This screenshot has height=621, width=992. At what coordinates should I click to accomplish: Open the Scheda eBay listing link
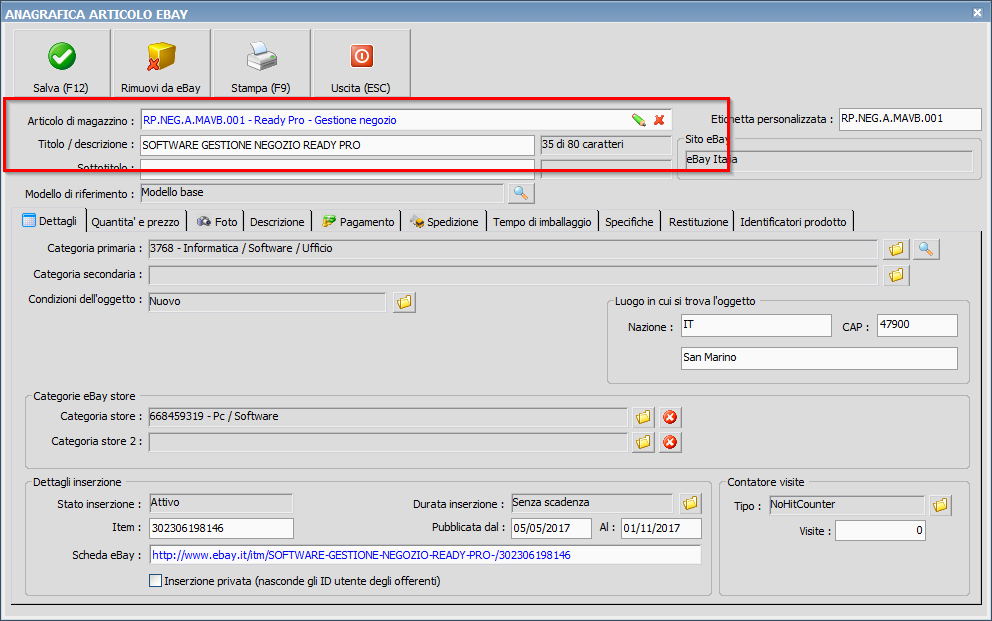click(x=361, y=555)
